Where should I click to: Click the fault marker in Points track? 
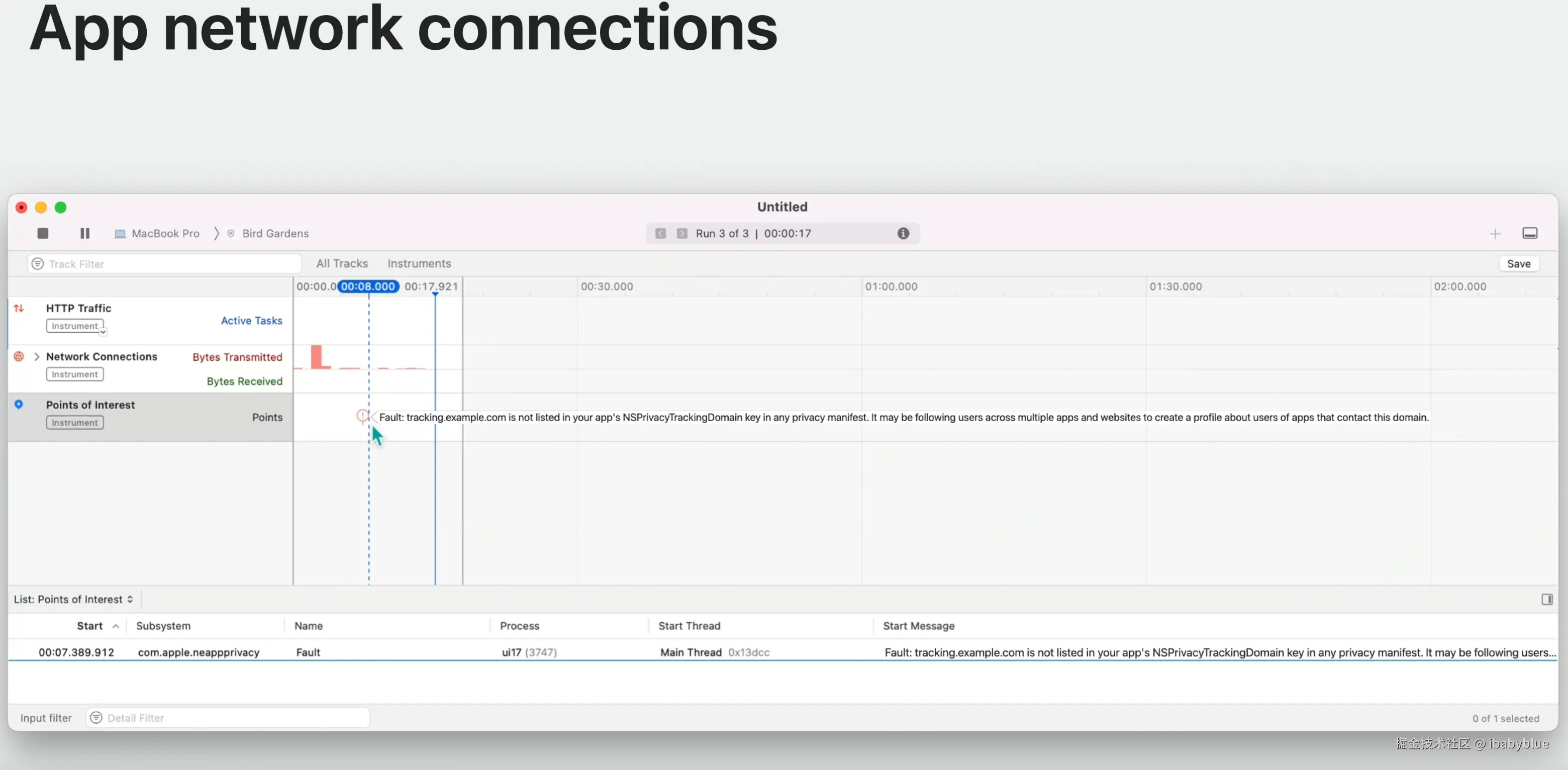(362, 416)
